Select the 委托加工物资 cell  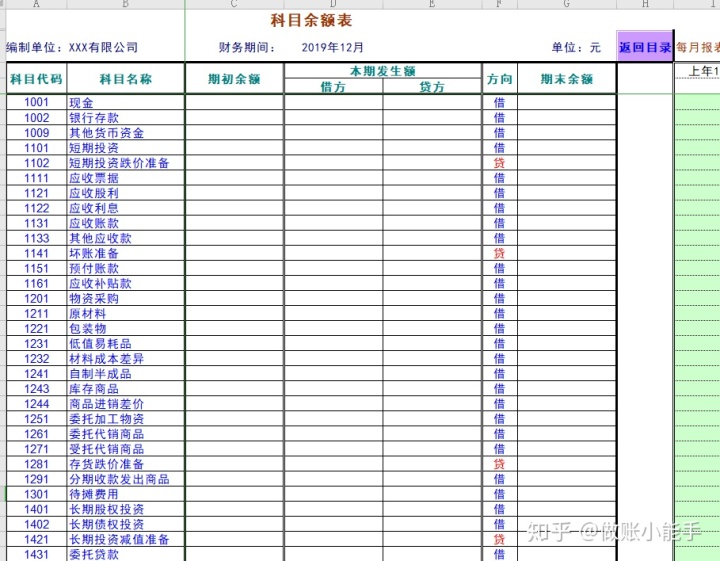tap(125, 419)
